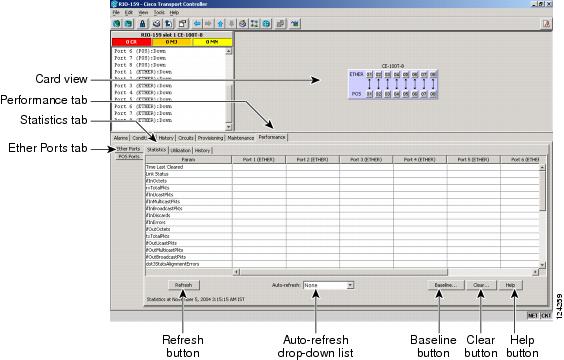Click the Clear button
The width and height of the screenshot is (564, 360).
(481, 285)
